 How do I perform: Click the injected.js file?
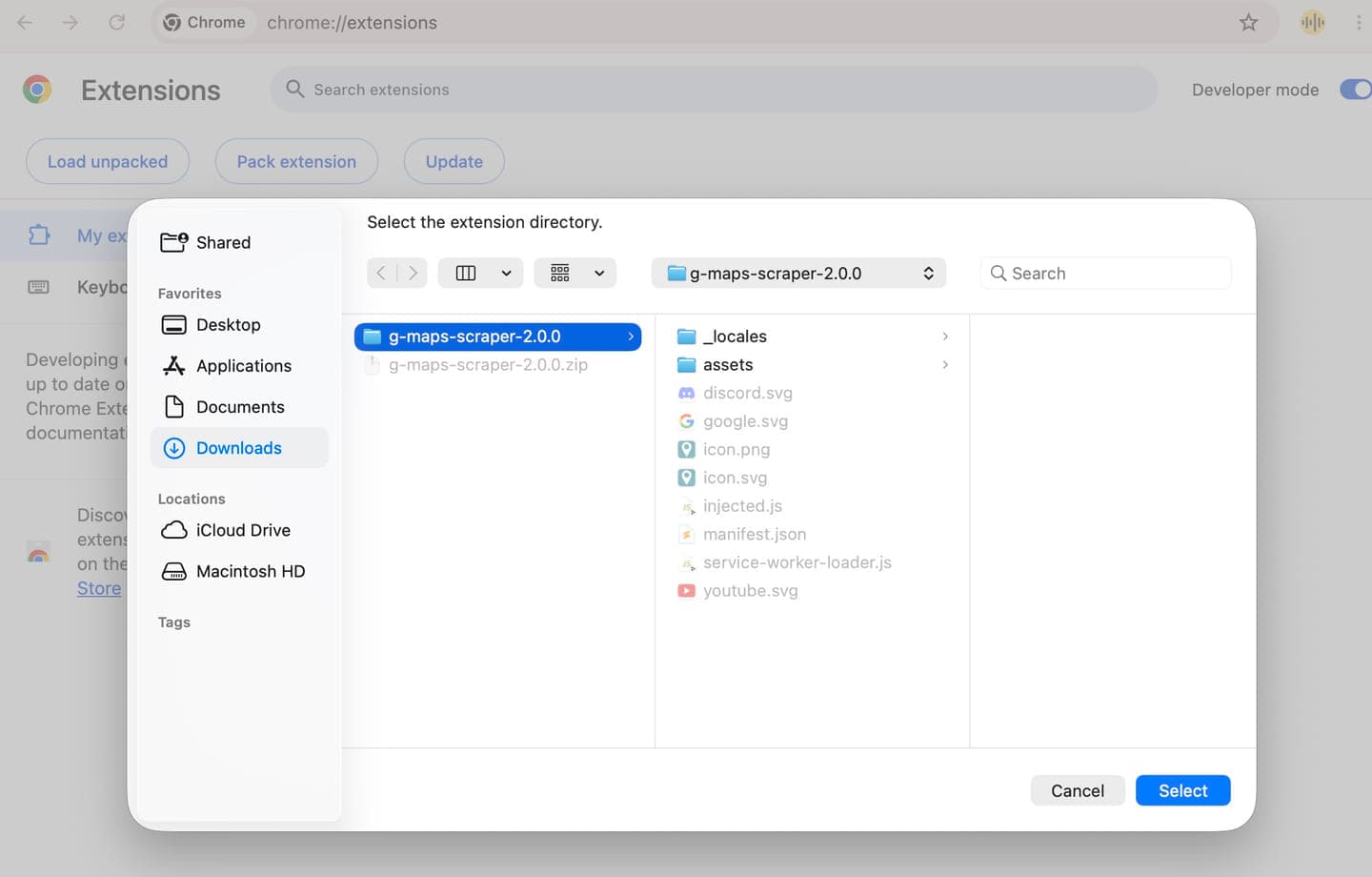742,506
